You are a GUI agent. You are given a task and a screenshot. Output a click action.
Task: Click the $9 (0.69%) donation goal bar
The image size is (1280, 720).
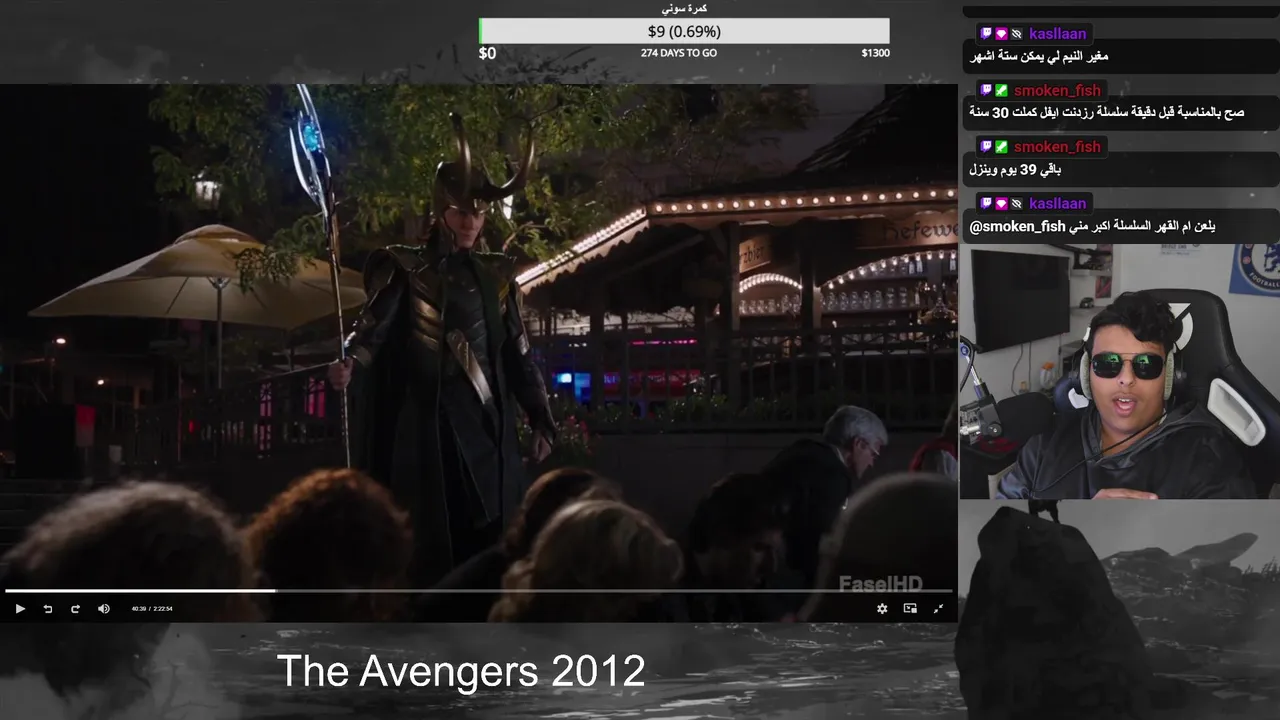coord(684,31)
